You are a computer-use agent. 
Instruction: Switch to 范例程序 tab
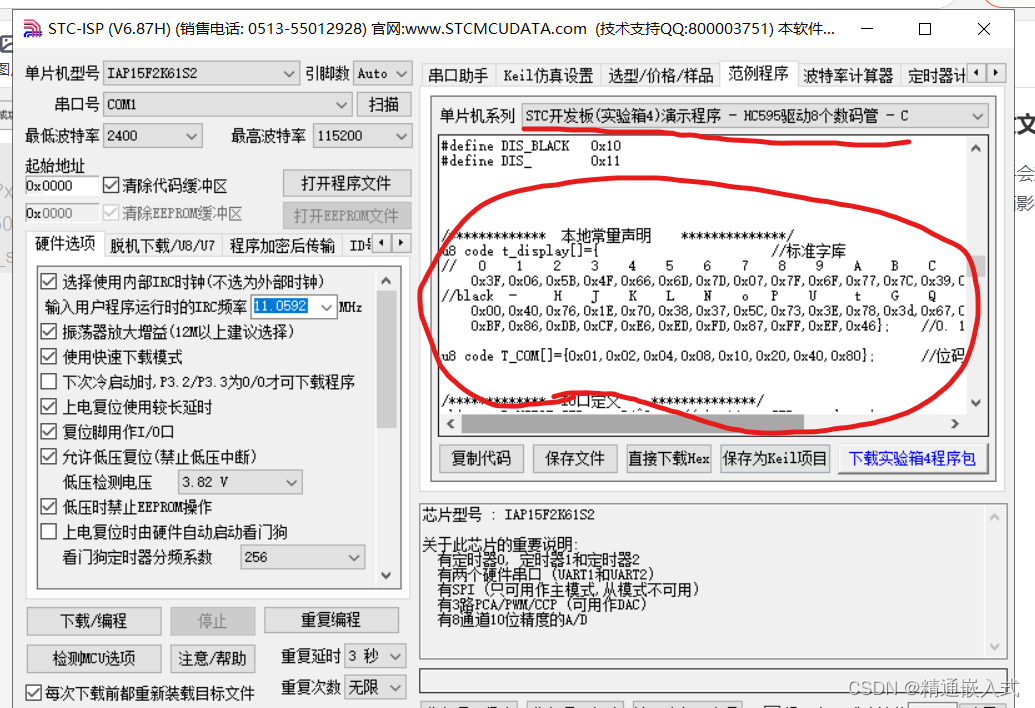[x=758, y=74]
